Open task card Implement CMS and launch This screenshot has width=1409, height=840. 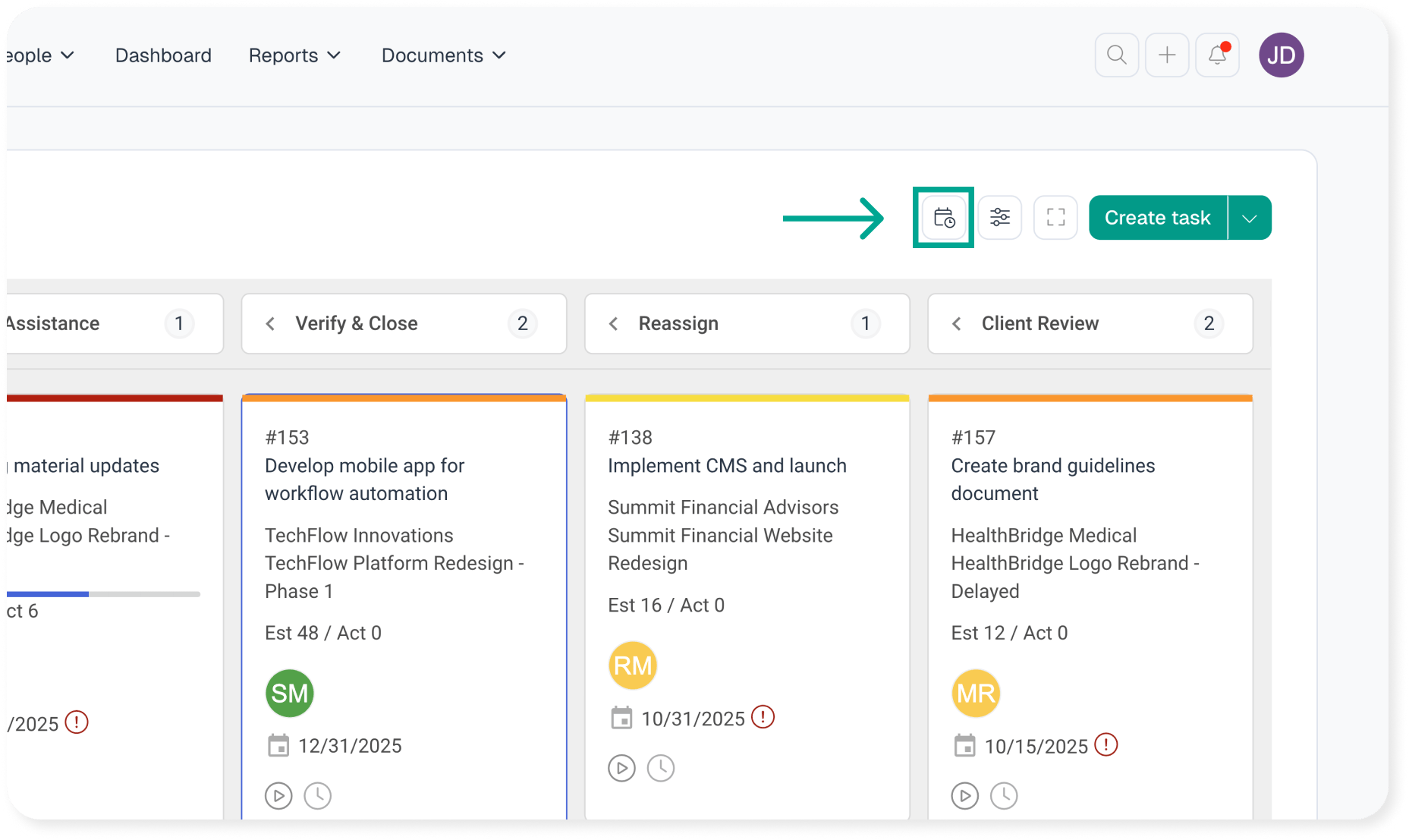726,466
